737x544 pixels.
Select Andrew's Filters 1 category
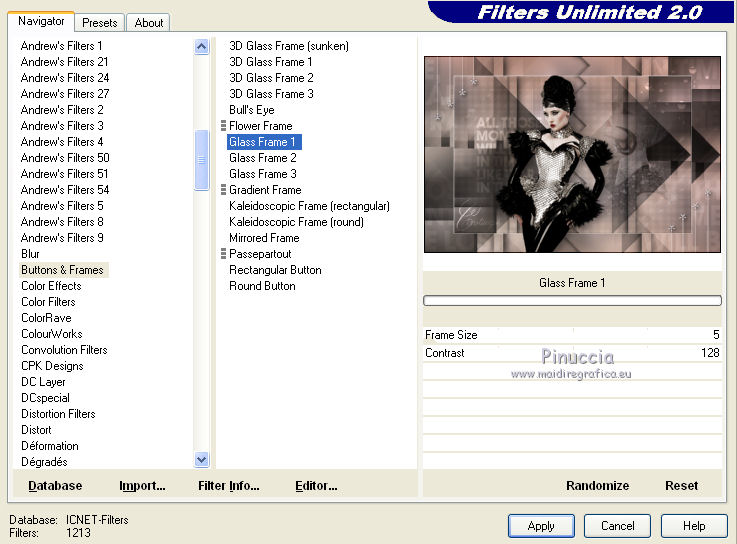(x=62, y=46)
